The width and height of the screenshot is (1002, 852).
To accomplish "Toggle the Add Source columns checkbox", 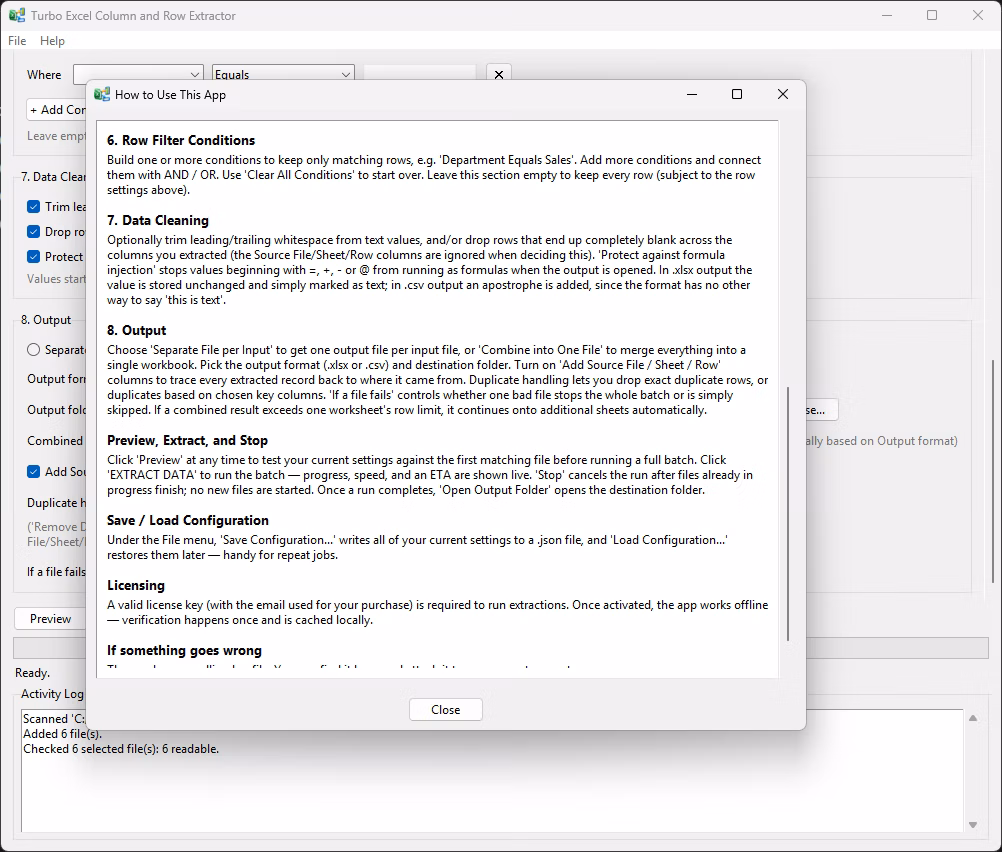I will click(34, 472).
